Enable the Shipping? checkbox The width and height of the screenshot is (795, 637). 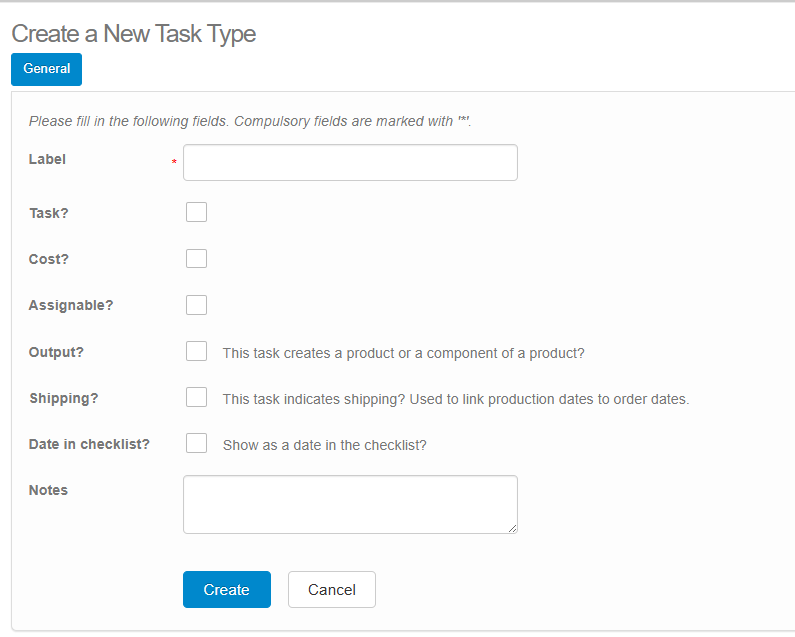[x=196, y=398]
